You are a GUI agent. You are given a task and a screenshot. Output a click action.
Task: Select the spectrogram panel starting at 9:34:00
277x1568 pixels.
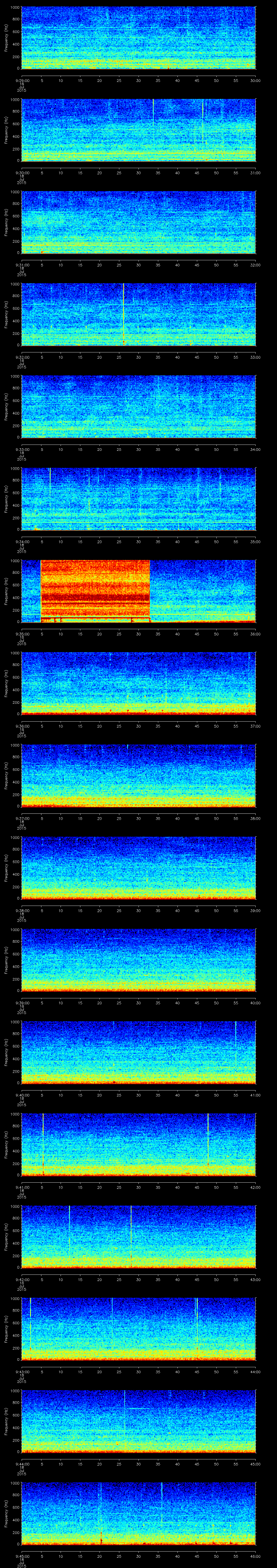tap(138, 499)
